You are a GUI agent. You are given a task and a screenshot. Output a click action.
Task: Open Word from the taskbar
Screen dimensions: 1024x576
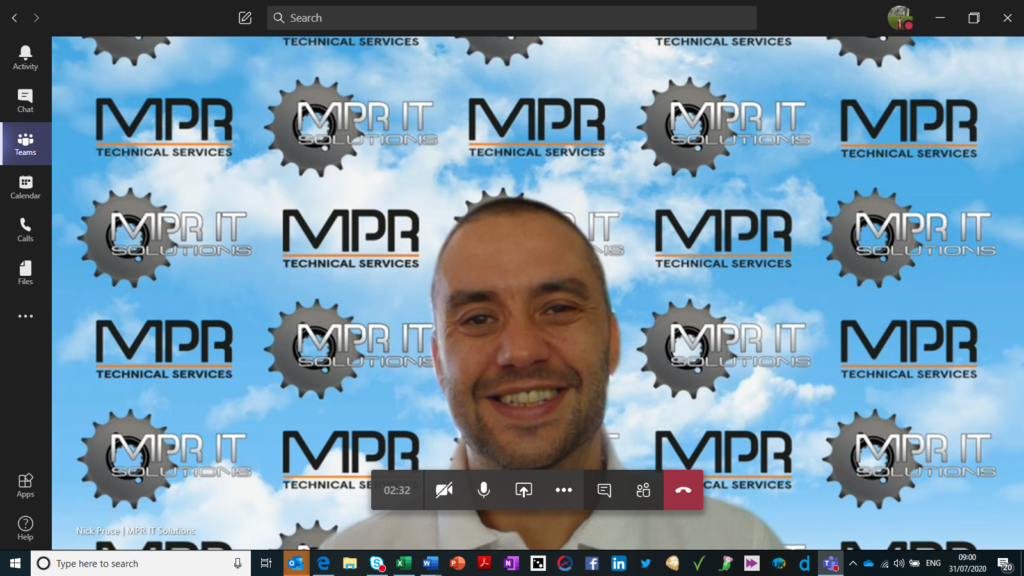pyautogui.click(x=430, y=563)
